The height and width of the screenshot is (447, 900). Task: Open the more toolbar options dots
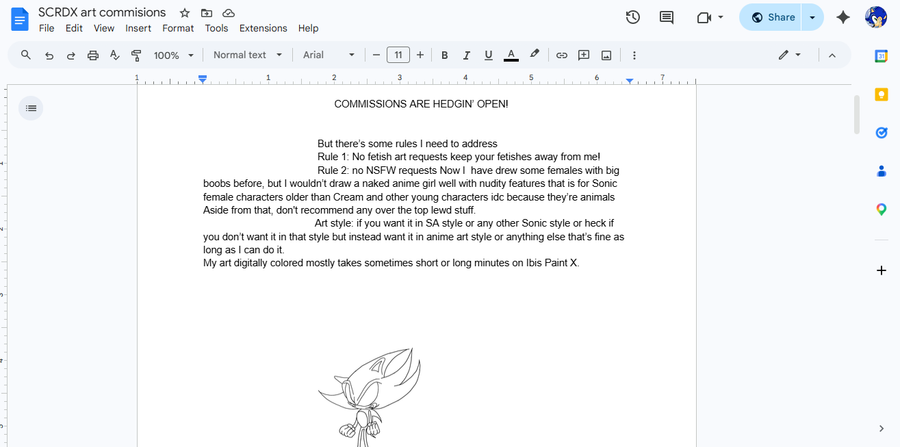634,55
